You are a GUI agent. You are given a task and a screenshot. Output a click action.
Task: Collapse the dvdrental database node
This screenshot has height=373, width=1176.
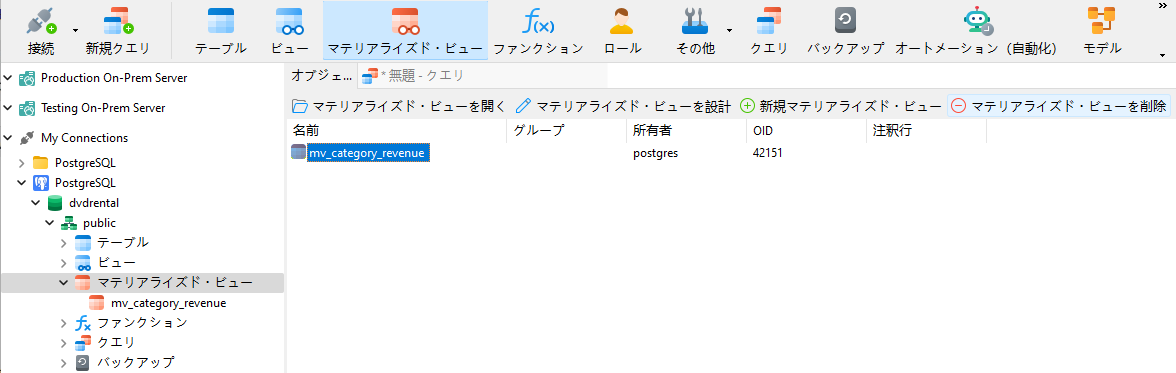[x=36, y=203]
